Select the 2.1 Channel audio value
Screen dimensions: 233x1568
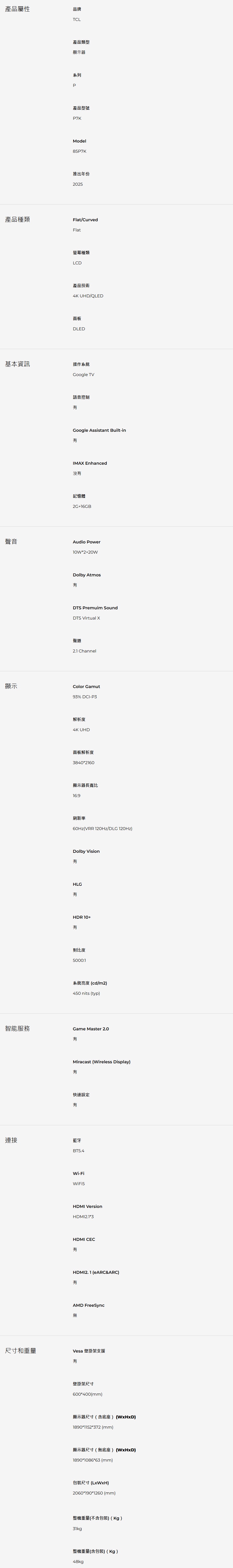point(84,651)
